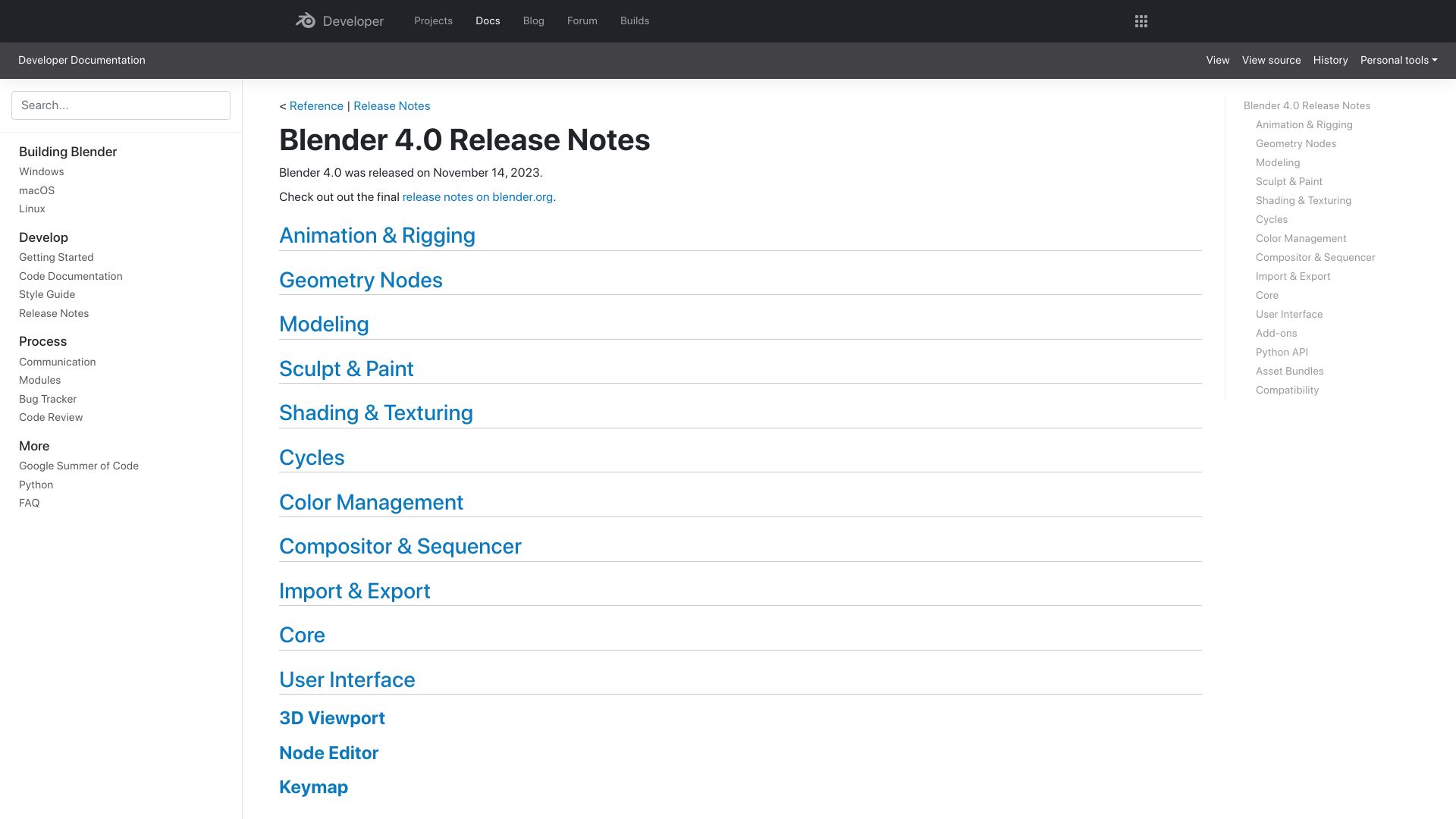Open Node Editor subheading link
Image resolution: width=1456 pixels, height=819 pixels.
329,753
